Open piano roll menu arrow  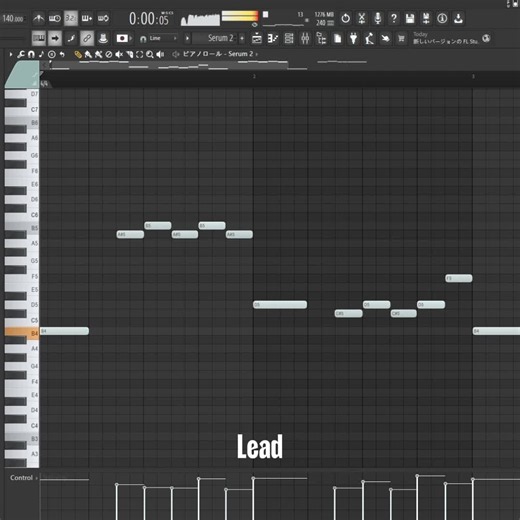pyautogui.click(x=11, y=54)
